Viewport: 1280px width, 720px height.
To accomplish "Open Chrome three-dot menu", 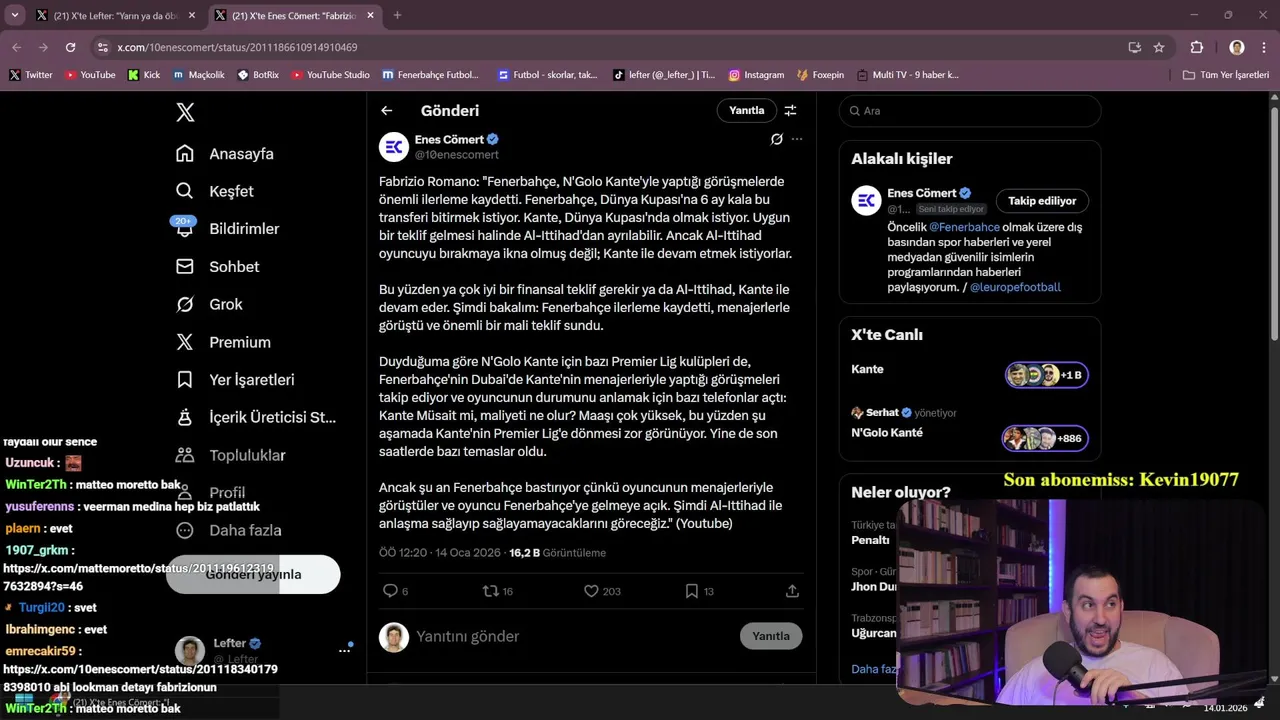I will point(1263,47).
